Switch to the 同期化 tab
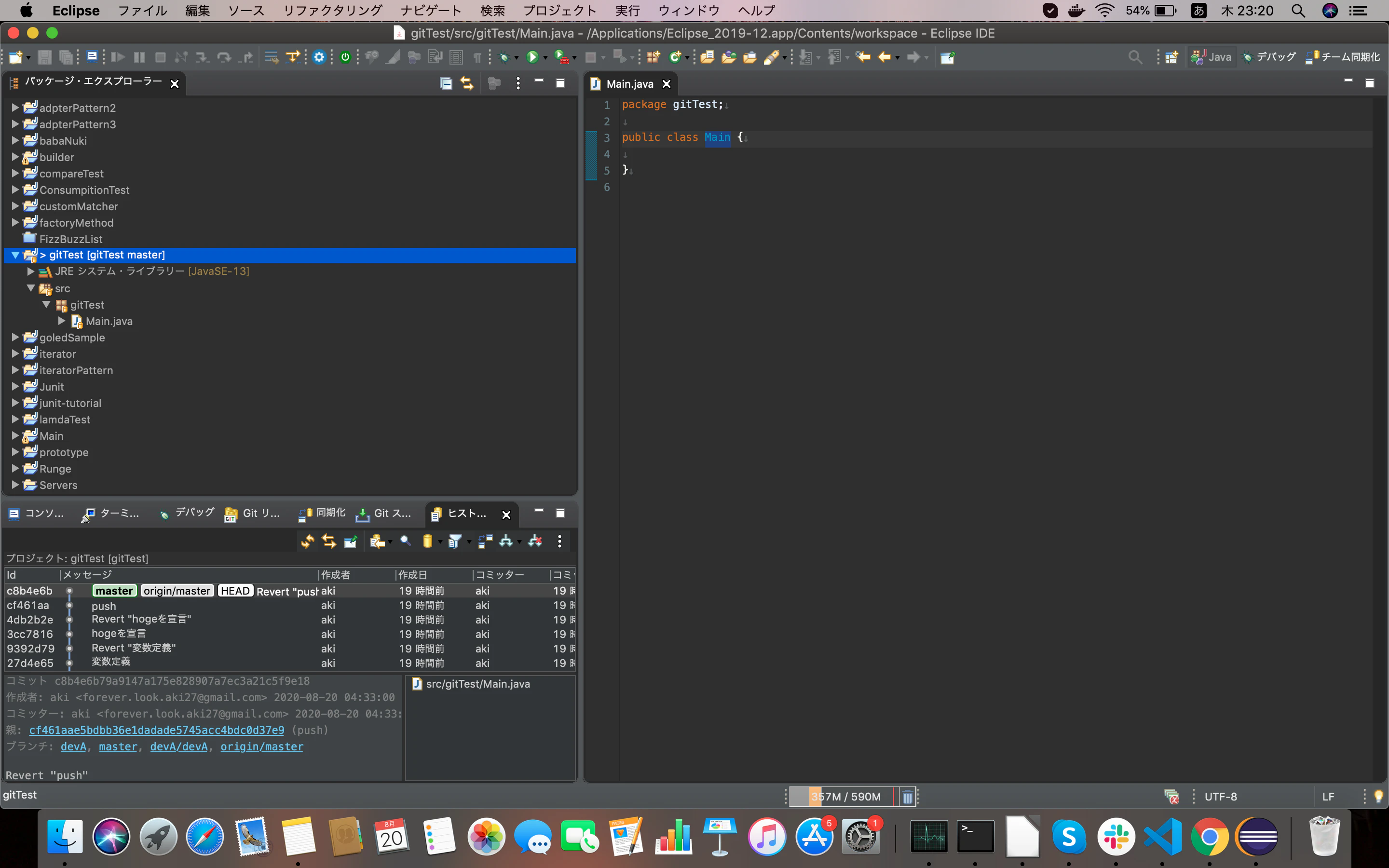Screen dimensions: 1389x868 [x=321, y=513]
